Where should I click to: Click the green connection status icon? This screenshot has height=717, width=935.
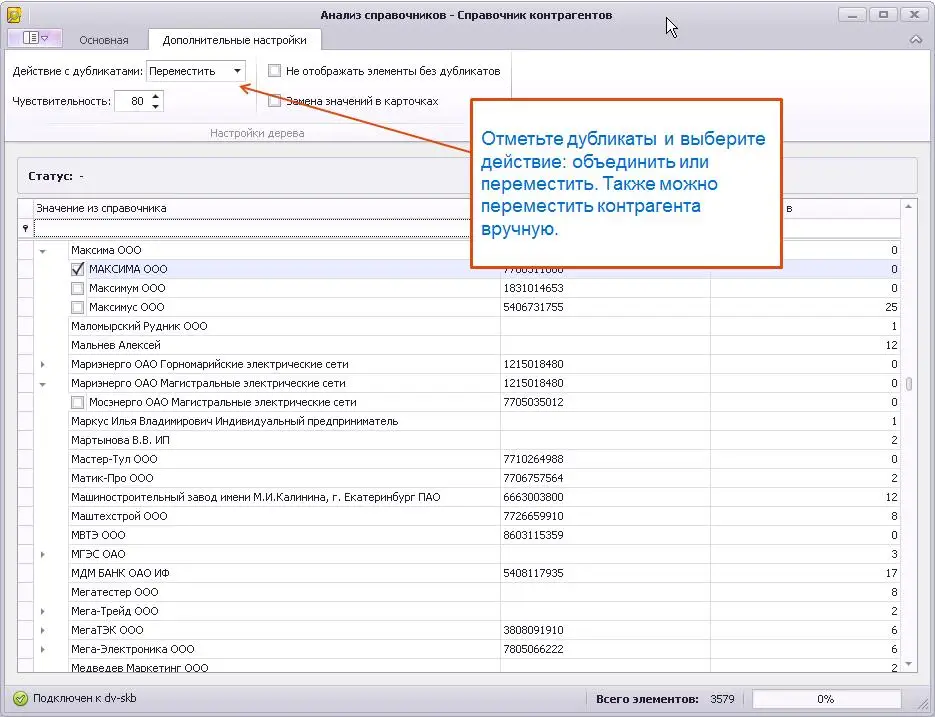tap(20, 700)
